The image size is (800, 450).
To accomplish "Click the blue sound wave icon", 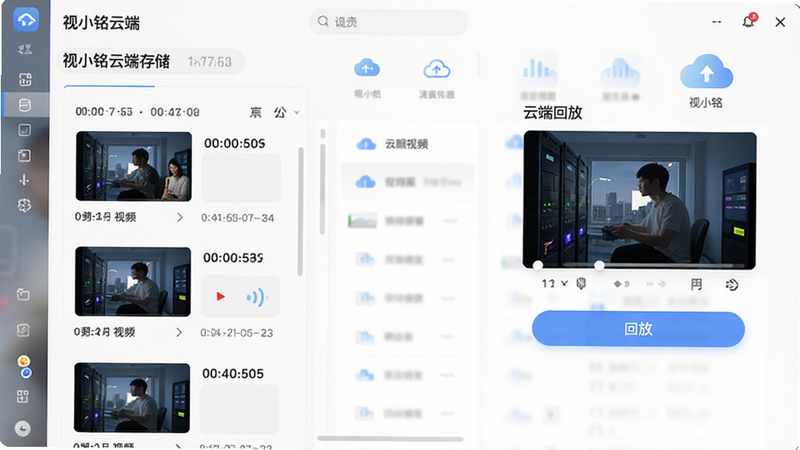I will tap(257, 296).
